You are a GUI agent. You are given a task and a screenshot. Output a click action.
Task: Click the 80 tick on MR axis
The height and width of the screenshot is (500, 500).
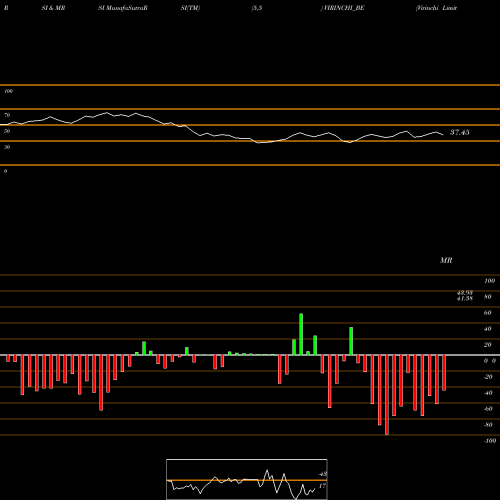pos(488,297)
